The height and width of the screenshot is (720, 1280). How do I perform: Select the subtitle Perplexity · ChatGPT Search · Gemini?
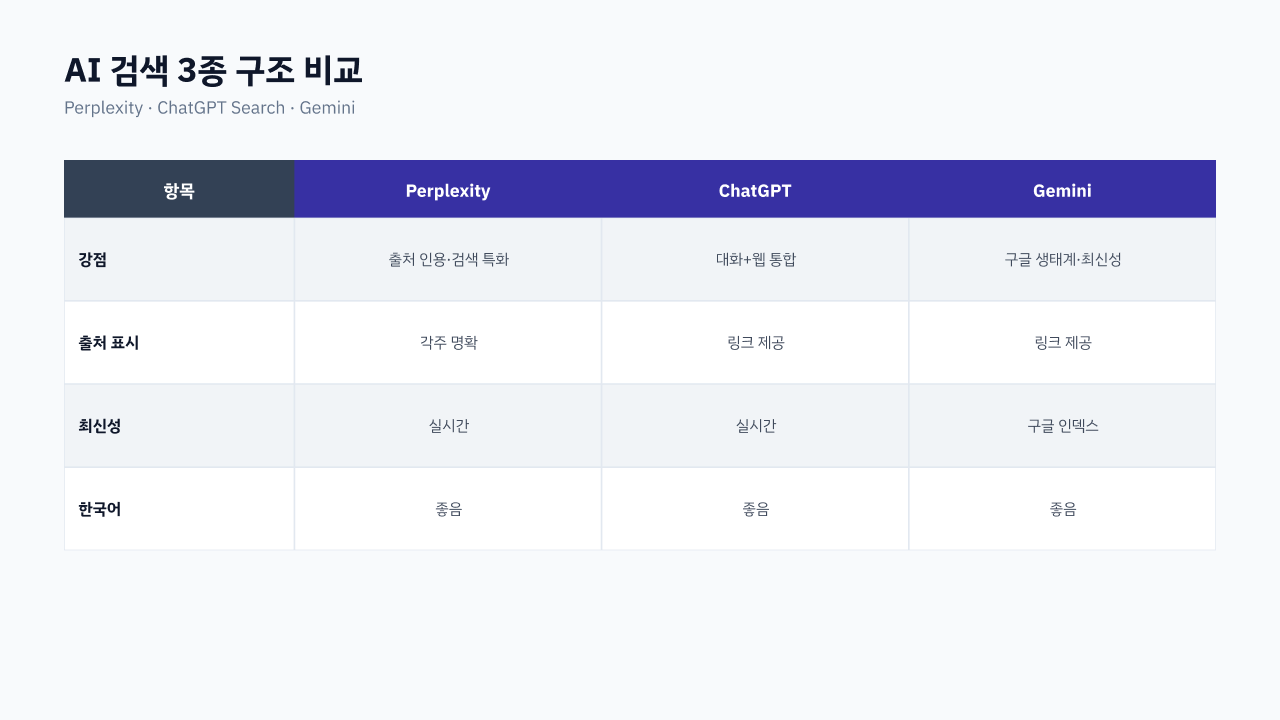209,108
